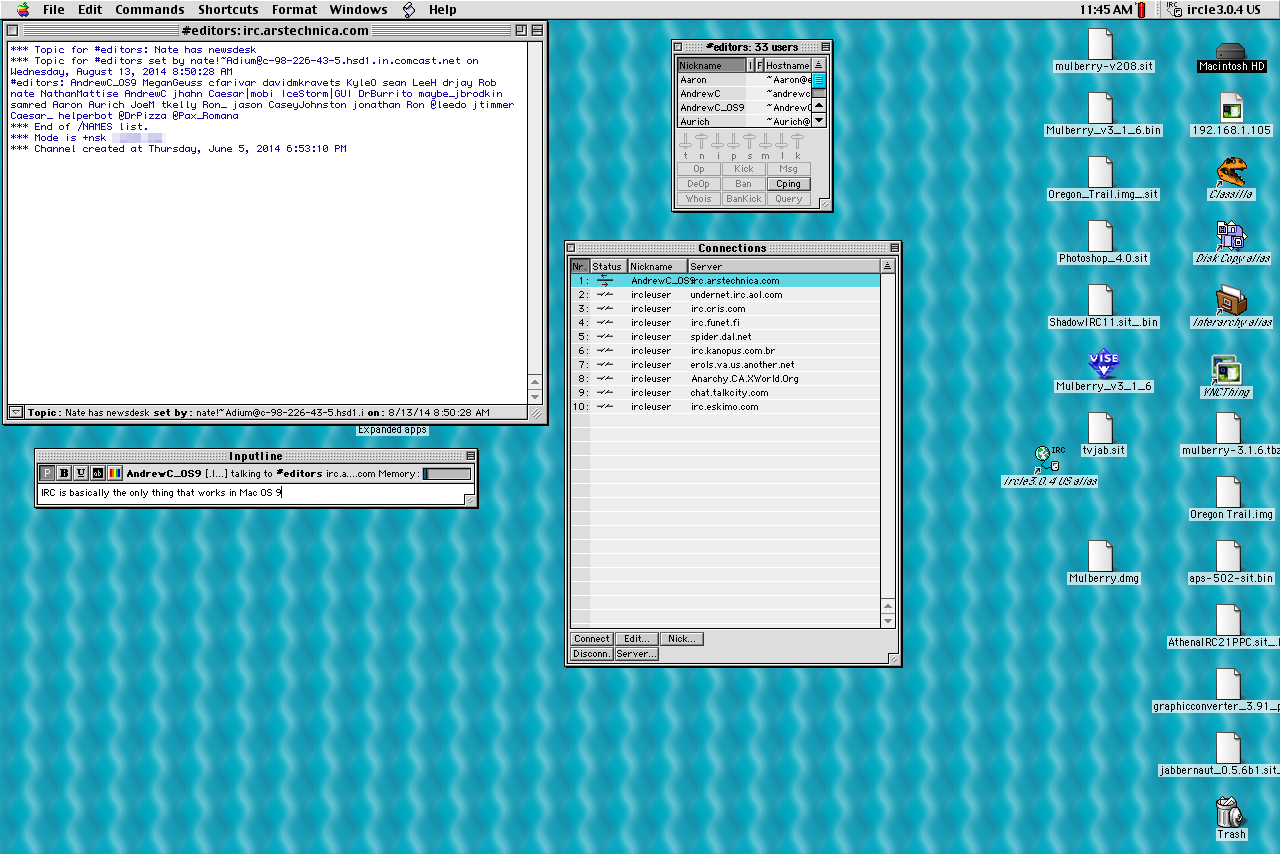1280x854 pixels.
Task: Select the Oregon_Trail.img_.sit file icon
Action: [x=1103, y=179]
